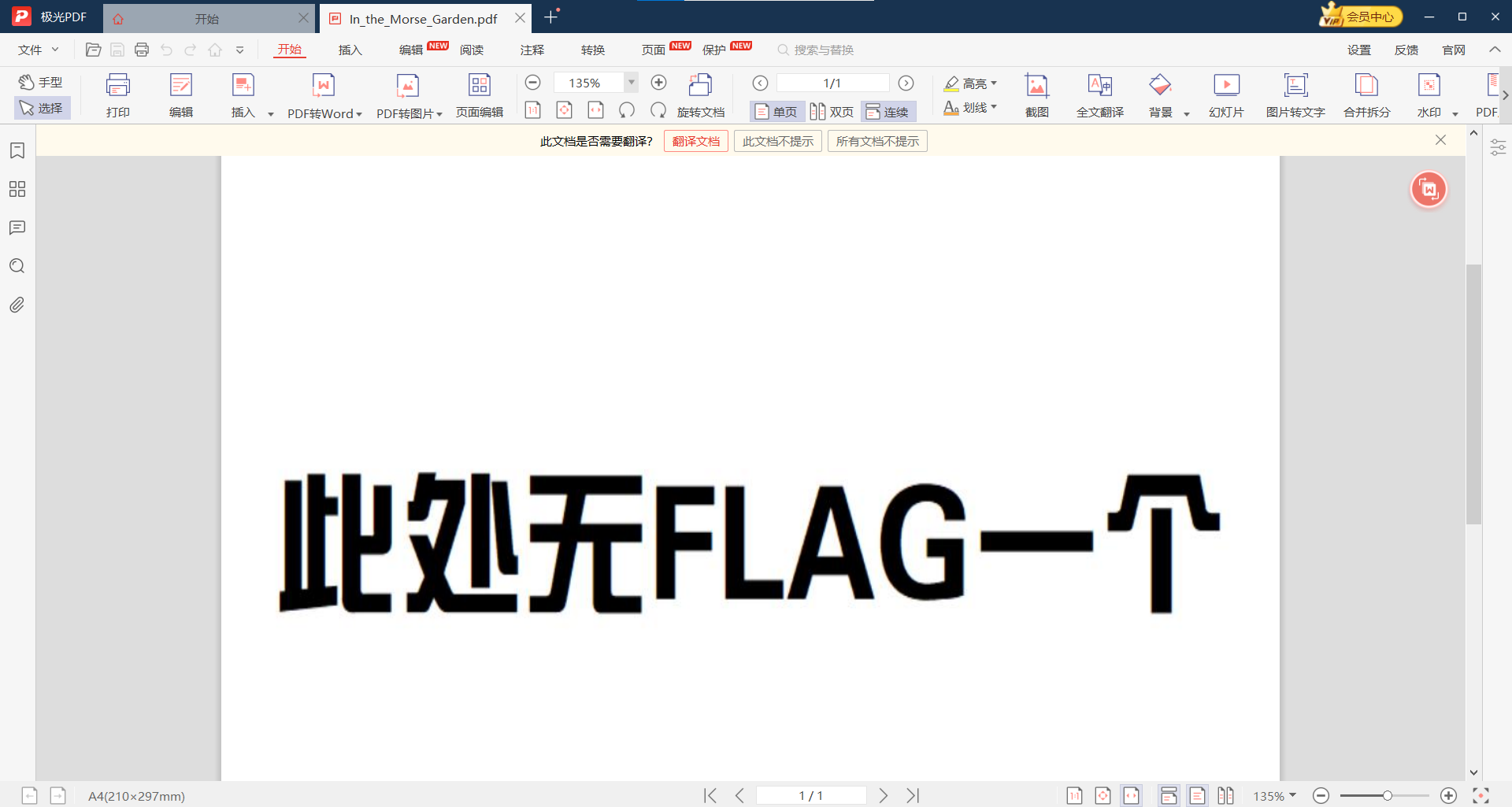The height and width of the screenshot is (807, 1512).
Task: Toggle fullscreen icon in status bar
Action: pyautogui.click(x=1480, y=795)
